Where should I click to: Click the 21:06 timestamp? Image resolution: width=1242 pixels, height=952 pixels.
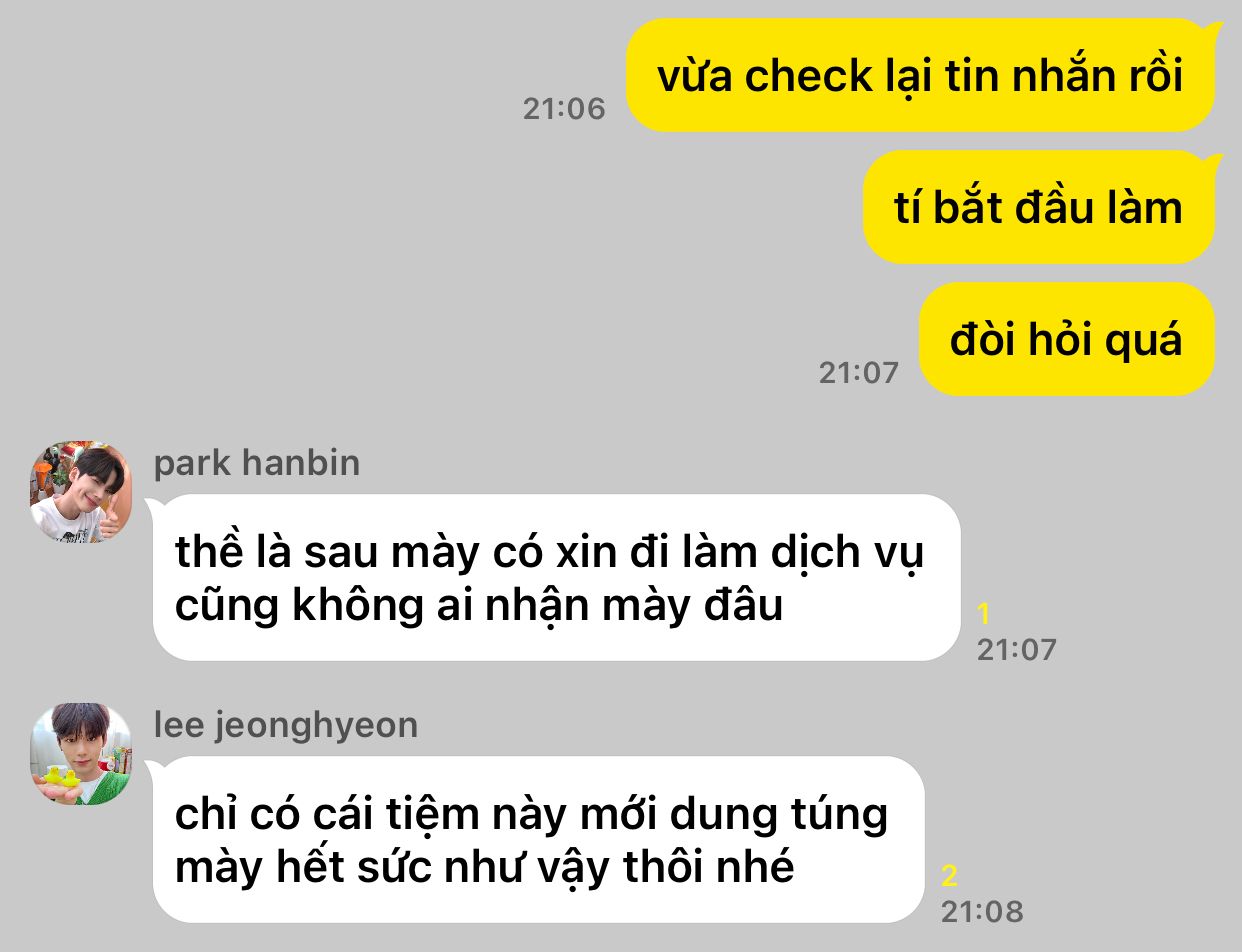[x=564, y=109]
